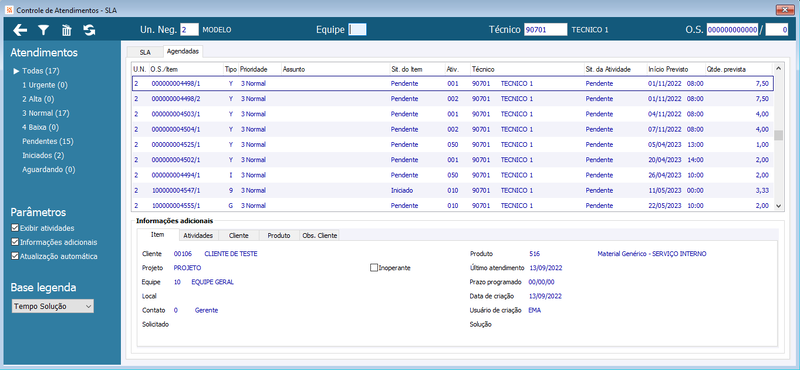Open the Produto info tab
This screenshot has height=370, width=800.
[x=280, y=235]
